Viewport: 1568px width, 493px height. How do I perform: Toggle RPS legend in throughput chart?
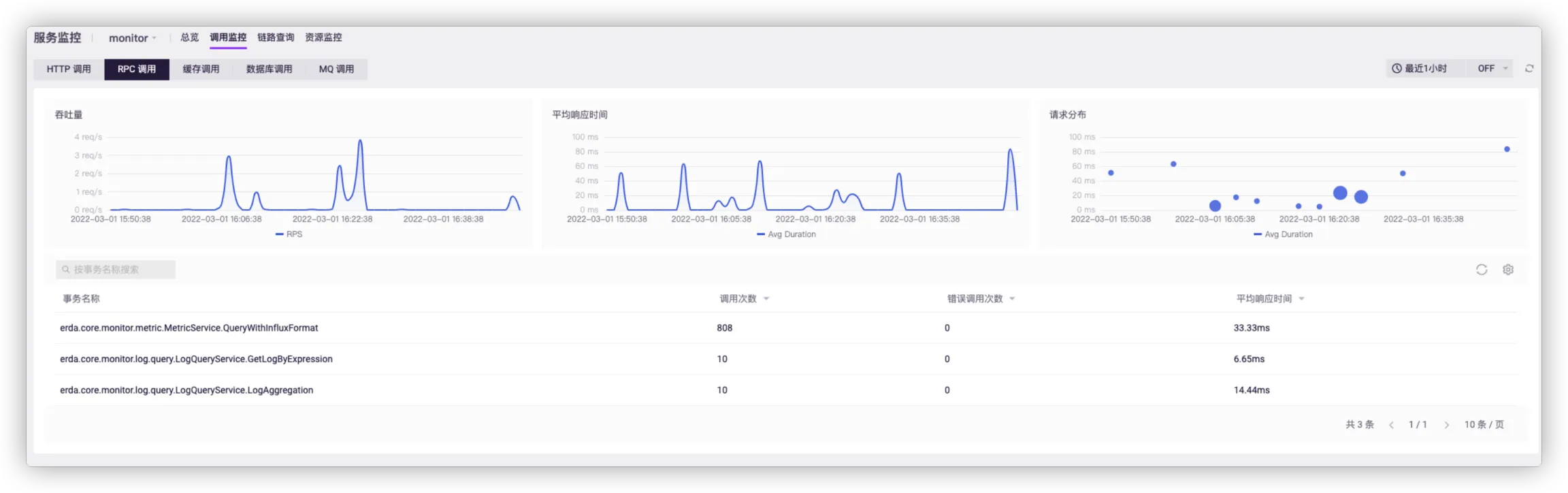(289, 234)
